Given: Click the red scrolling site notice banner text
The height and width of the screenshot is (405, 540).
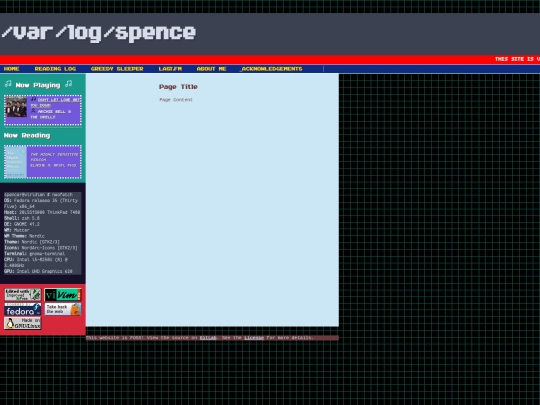Looking at the screenshot, I should (517, 59).
